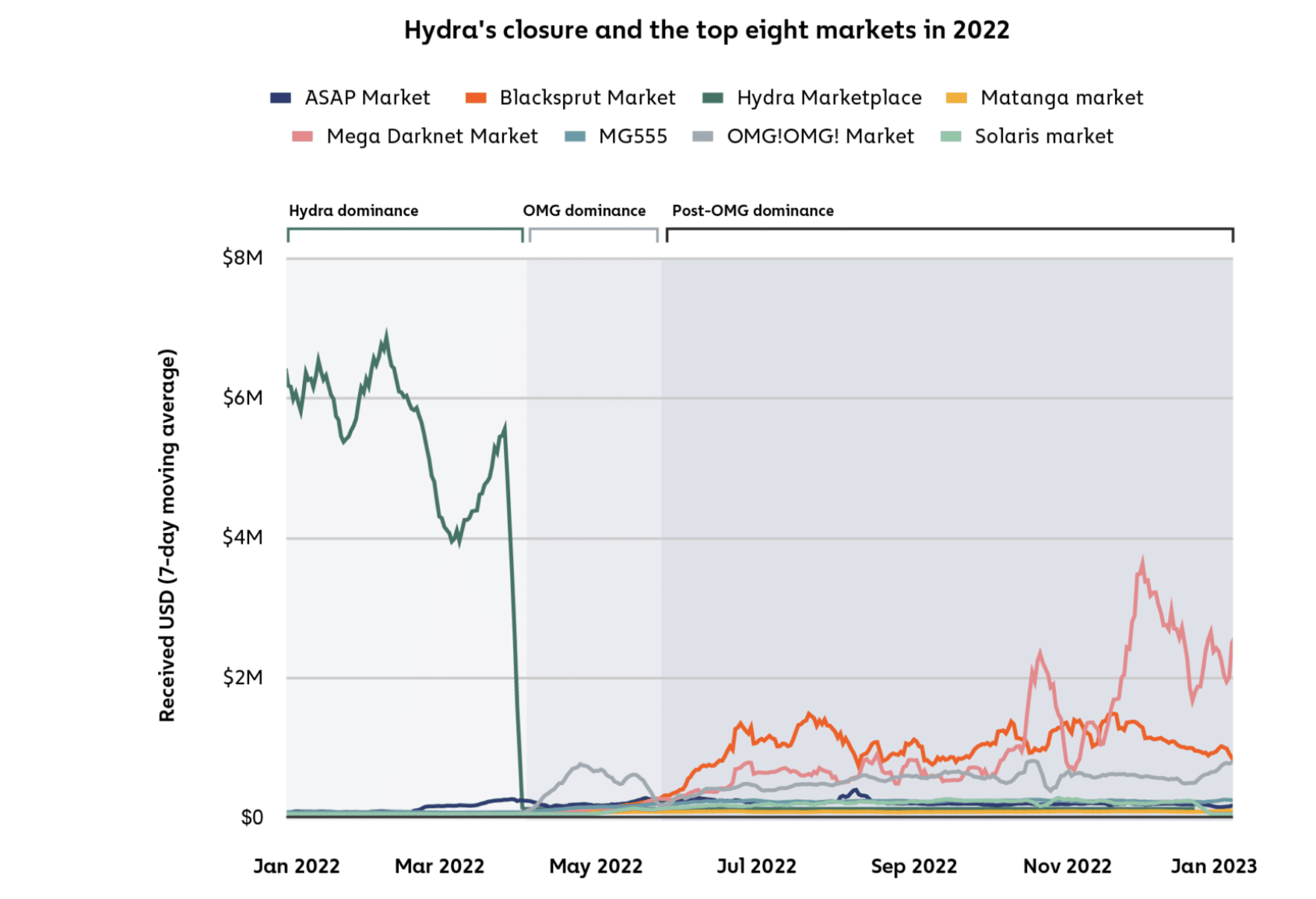Click the Mega Darknet Market pink swatch
The image size is (1316, 899).
click(x=302, y=136)
